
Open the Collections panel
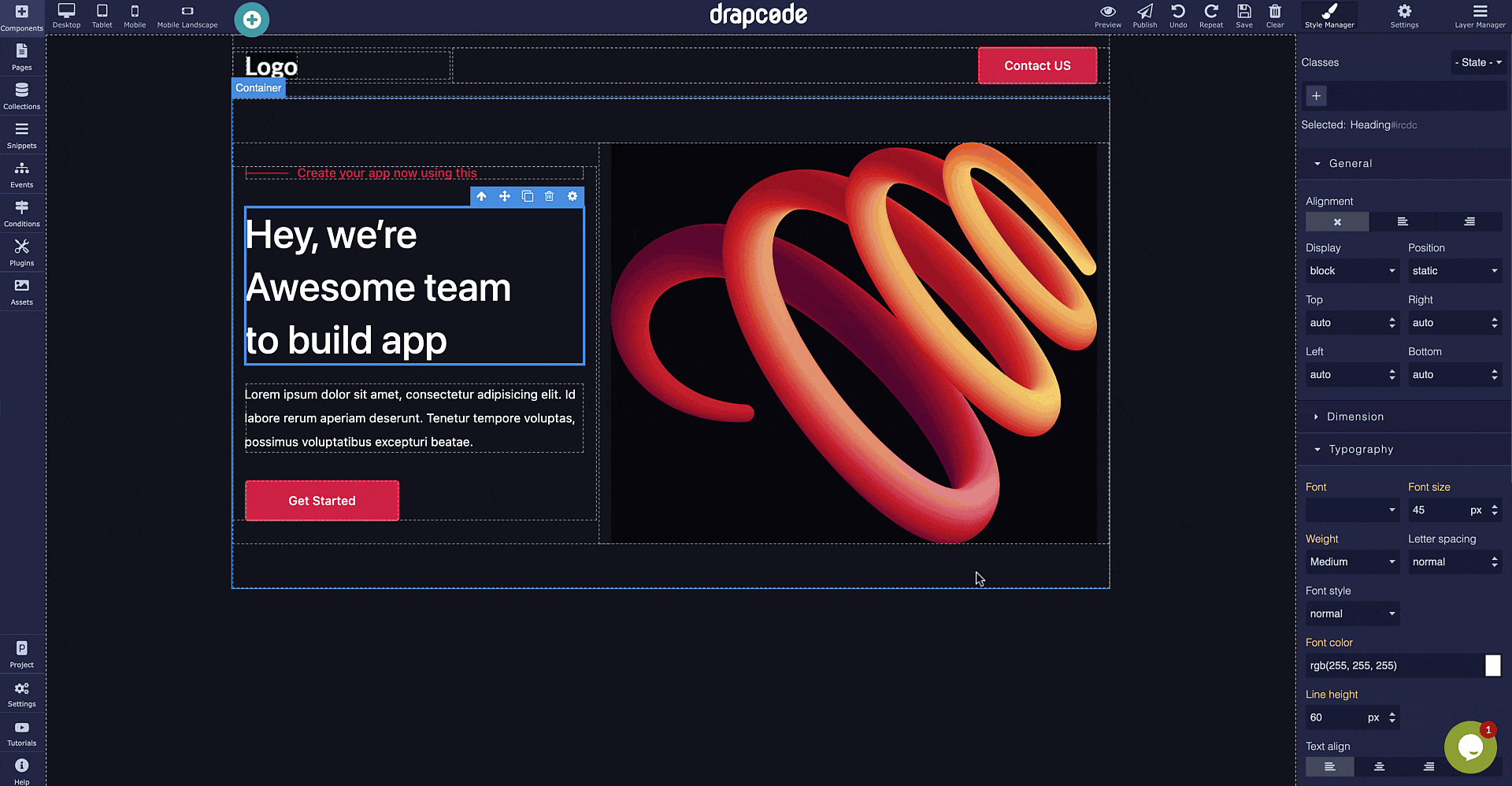(x=21, y=95)
